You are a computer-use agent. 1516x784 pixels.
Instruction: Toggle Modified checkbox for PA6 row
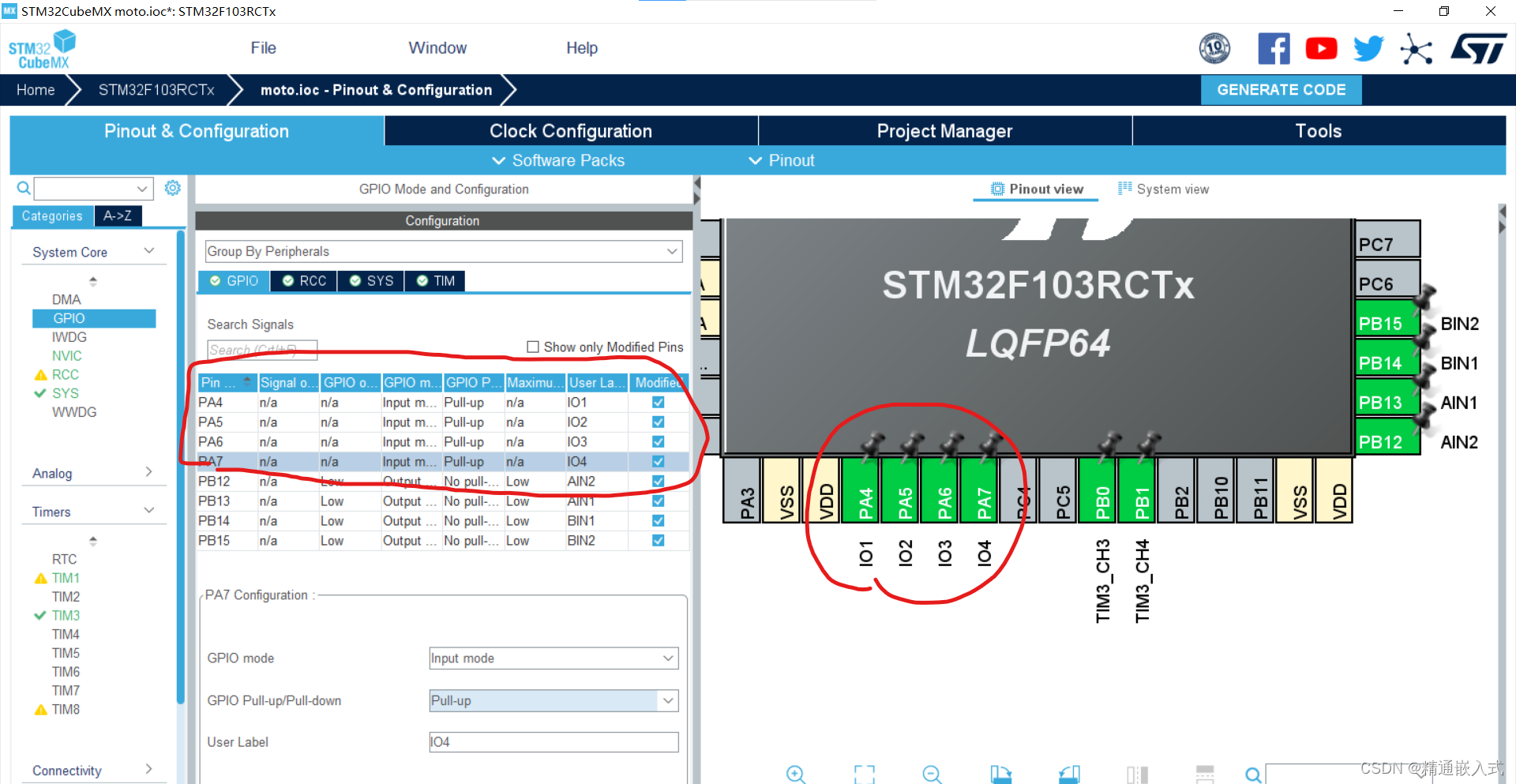pyautogui.click(x=658, y=441)
